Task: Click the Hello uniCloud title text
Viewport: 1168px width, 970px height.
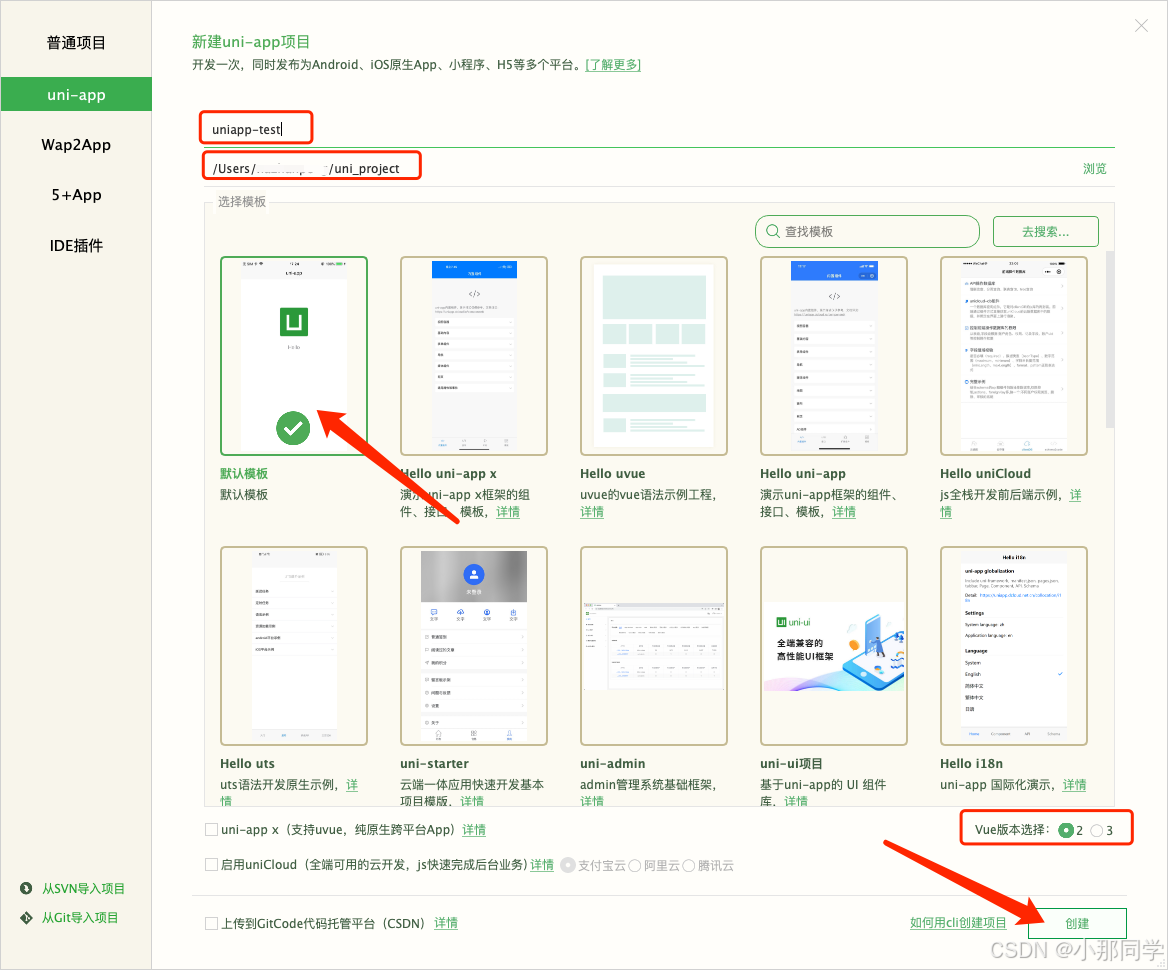Action: click(x=985, y=473)
